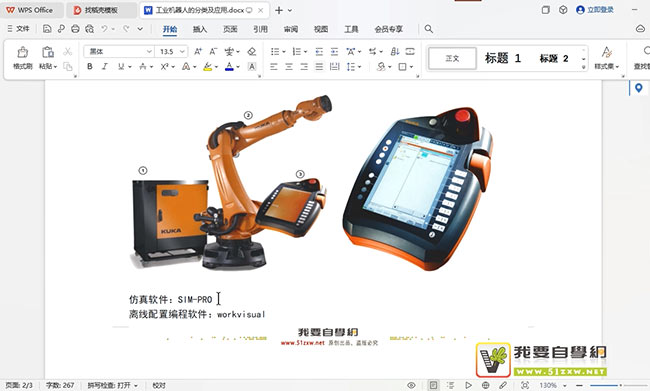Image resolution: width=650 pixels, height=391 pixels.
Task: Open the font size 13.5 dropdown
Action: [182, 51]
